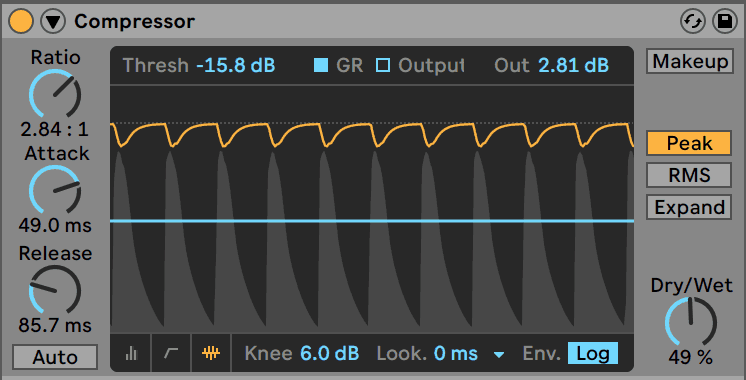The height and width of the screenshot is (380, 746).
Task: Click the Ratio knob
Action: click(x=55, y=94)
